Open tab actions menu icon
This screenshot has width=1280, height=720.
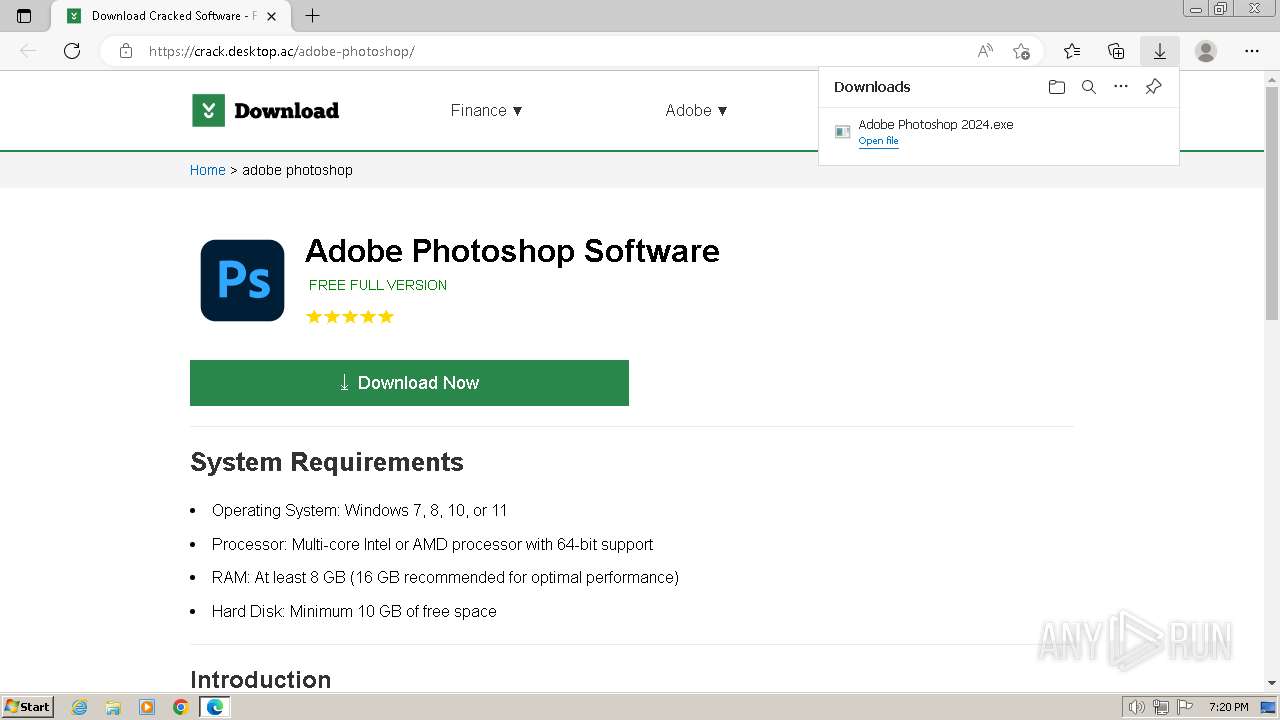pos(24,16)
